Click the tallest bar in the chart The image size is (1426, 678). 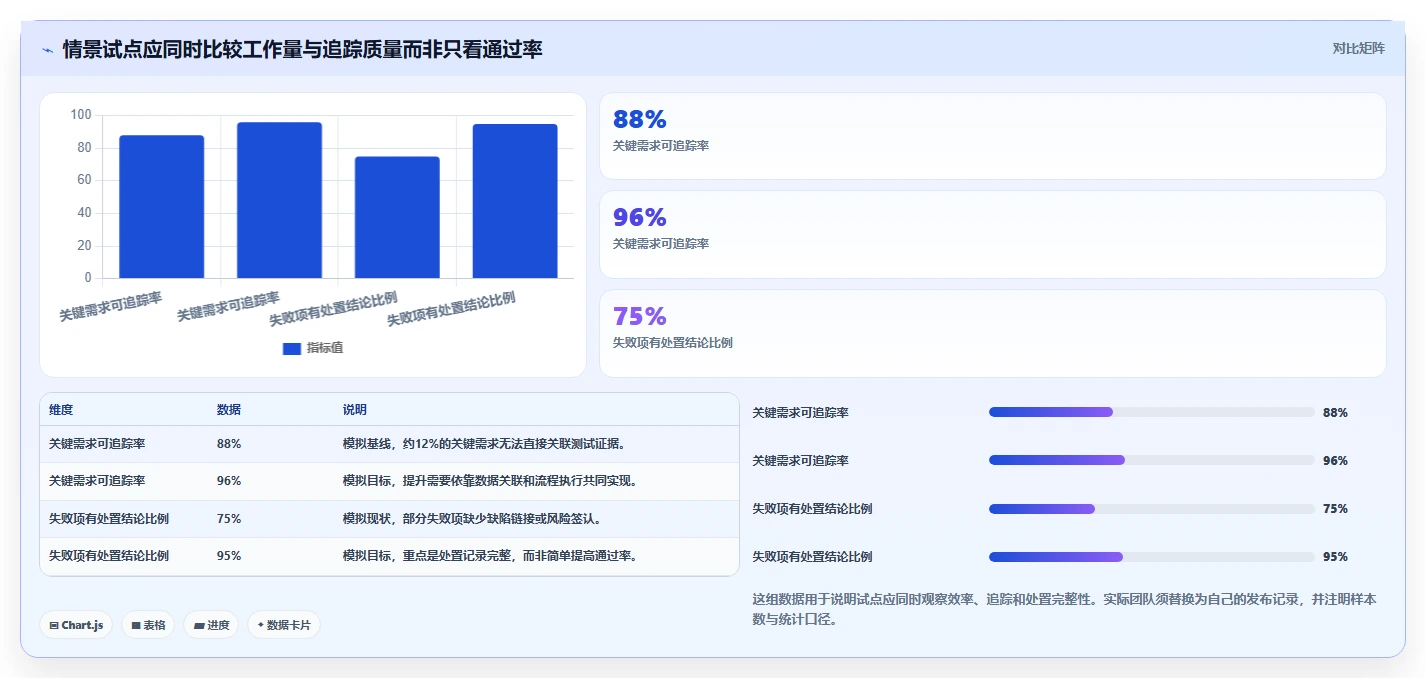pos(279,200)
